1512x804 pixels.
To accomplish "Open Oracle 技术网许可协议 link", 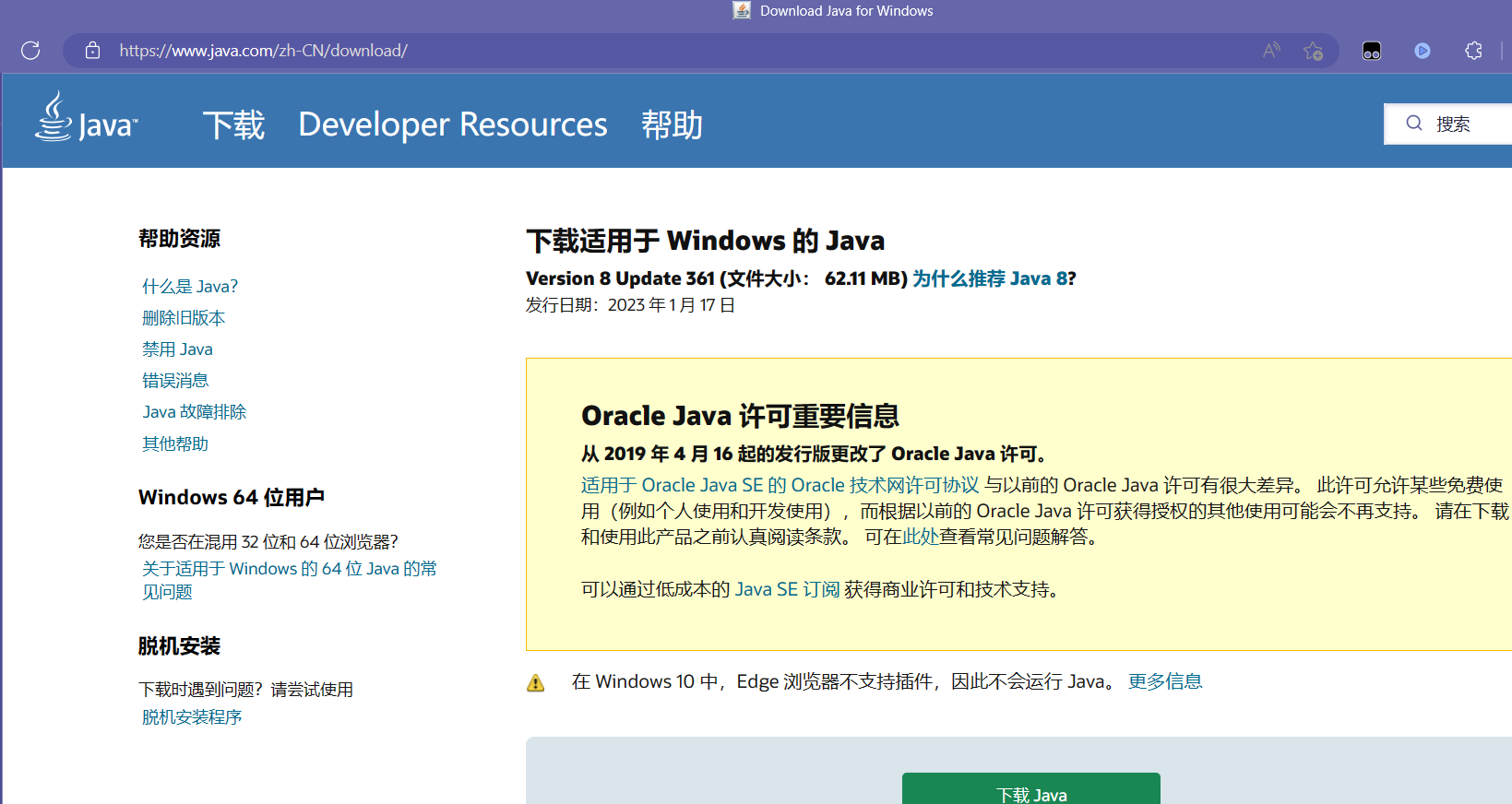I will click(x=780, y=485).
